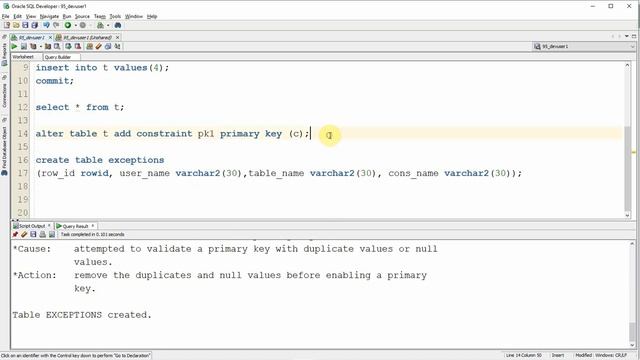Expand the Forward navigation dropdown arrow

[x=90, y=25]
